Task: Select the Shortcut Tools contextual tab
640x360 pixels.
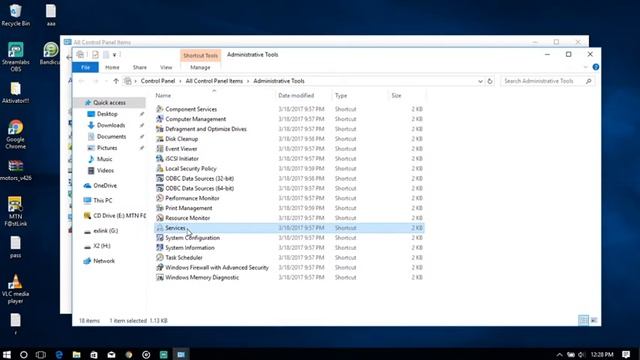Action: (x=200, y=56)
